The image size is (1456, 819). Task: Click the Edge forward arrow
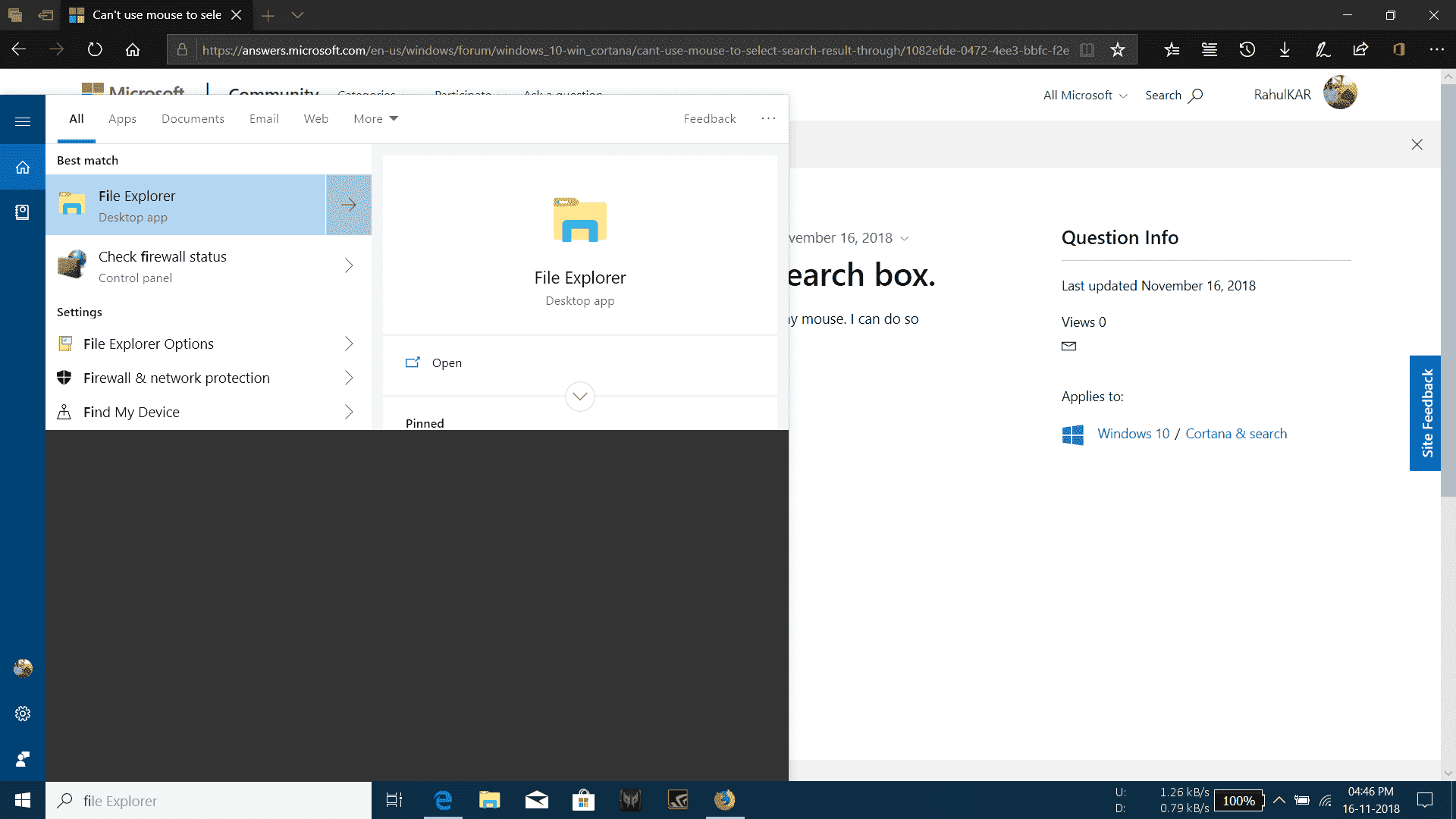[x=57, y=49]
